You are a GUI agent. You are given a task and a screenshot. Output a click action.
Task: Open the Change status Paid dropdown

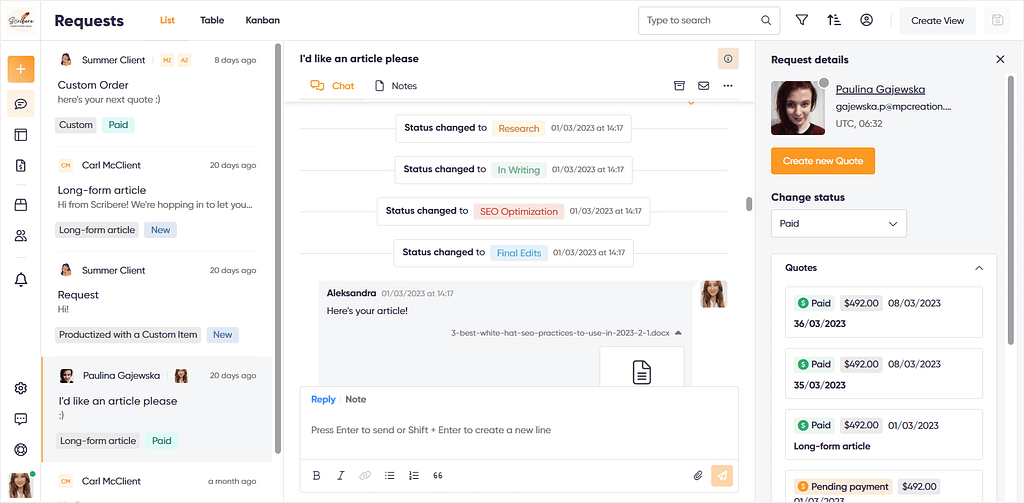click(839, 223)
